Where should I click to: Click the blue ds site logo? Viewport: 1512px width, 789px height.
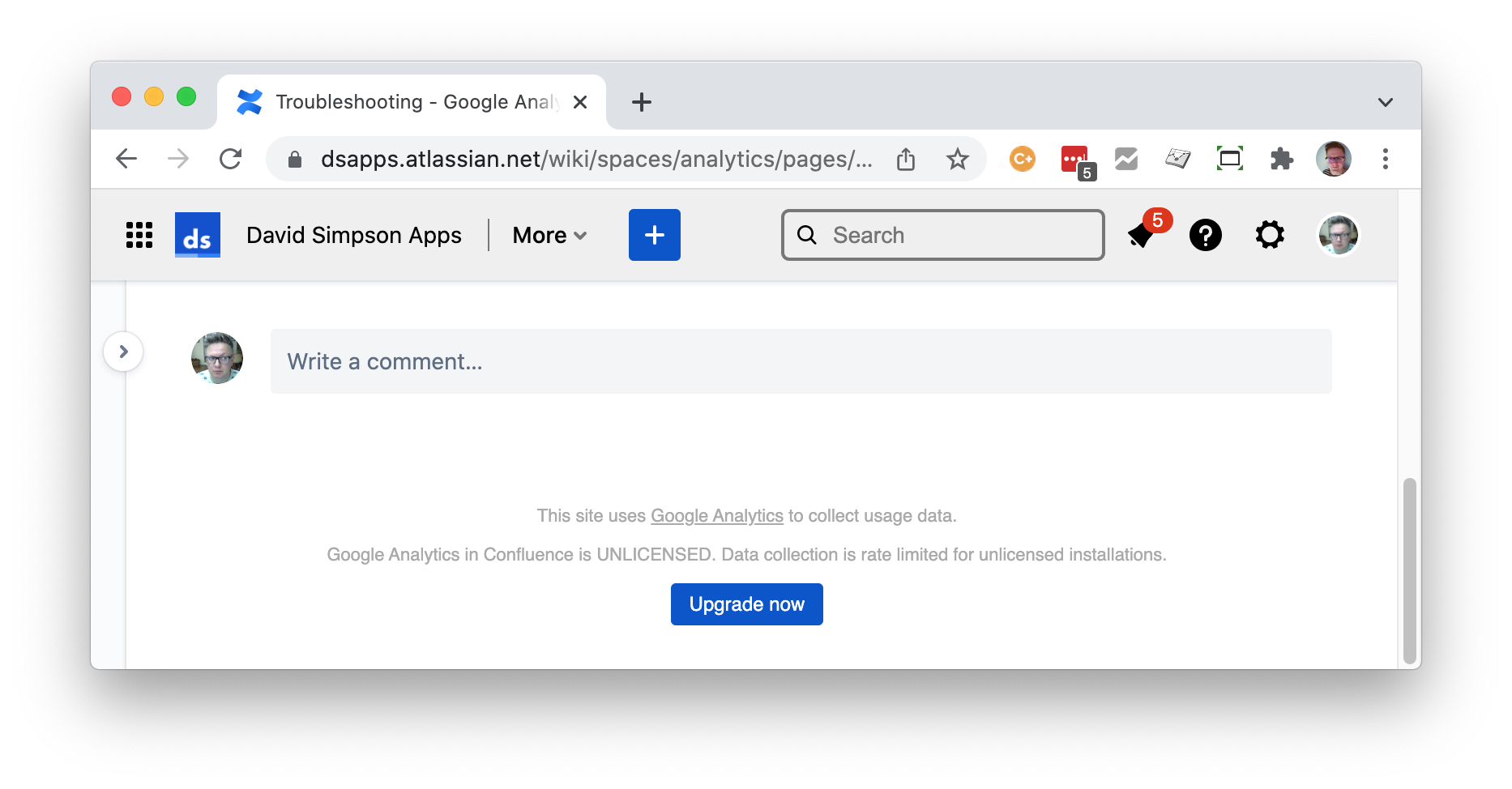(197, 235)
